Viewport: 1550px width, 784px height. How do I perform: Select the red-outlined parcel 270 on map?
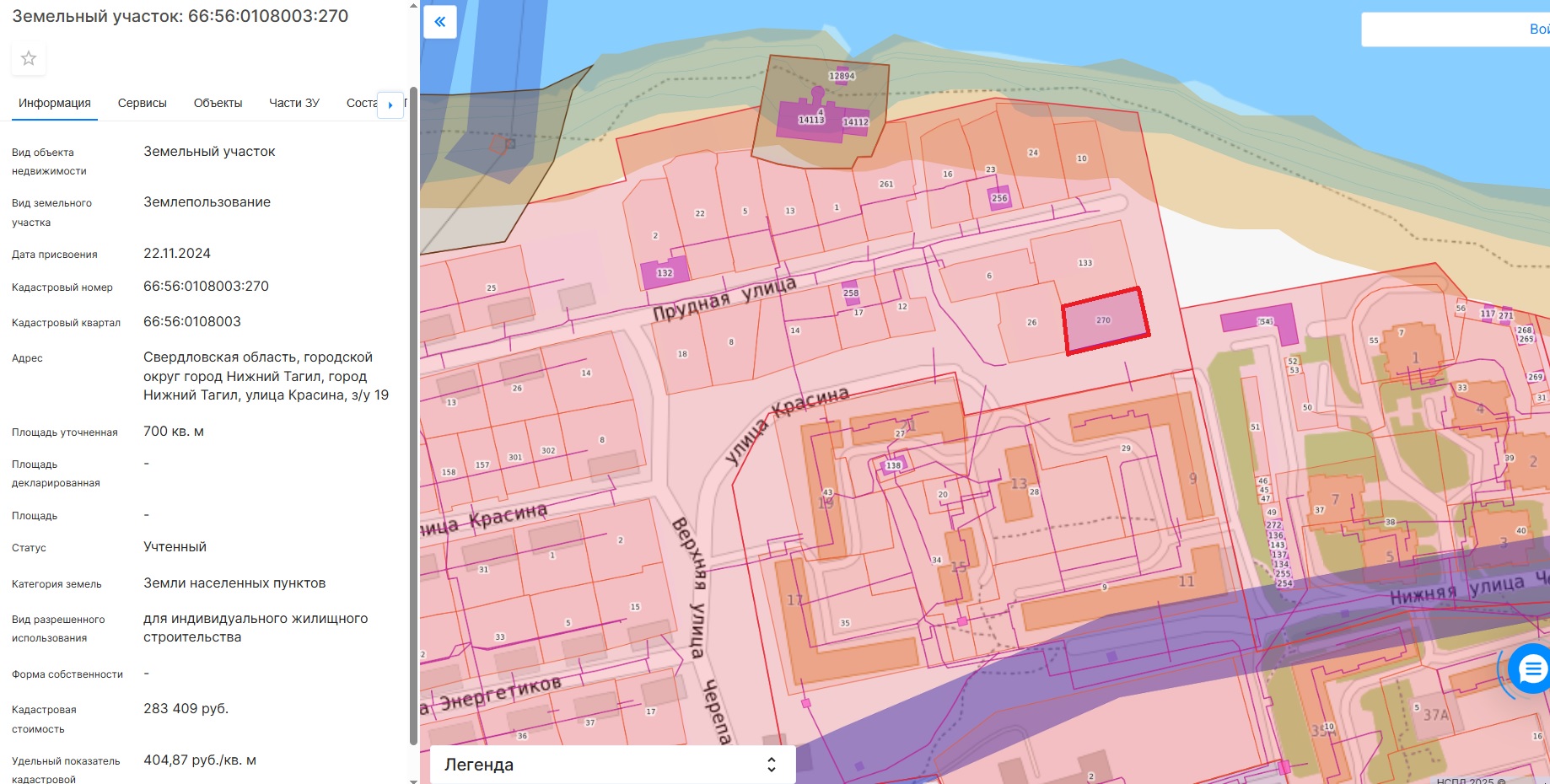click(x=1105, y=321)
